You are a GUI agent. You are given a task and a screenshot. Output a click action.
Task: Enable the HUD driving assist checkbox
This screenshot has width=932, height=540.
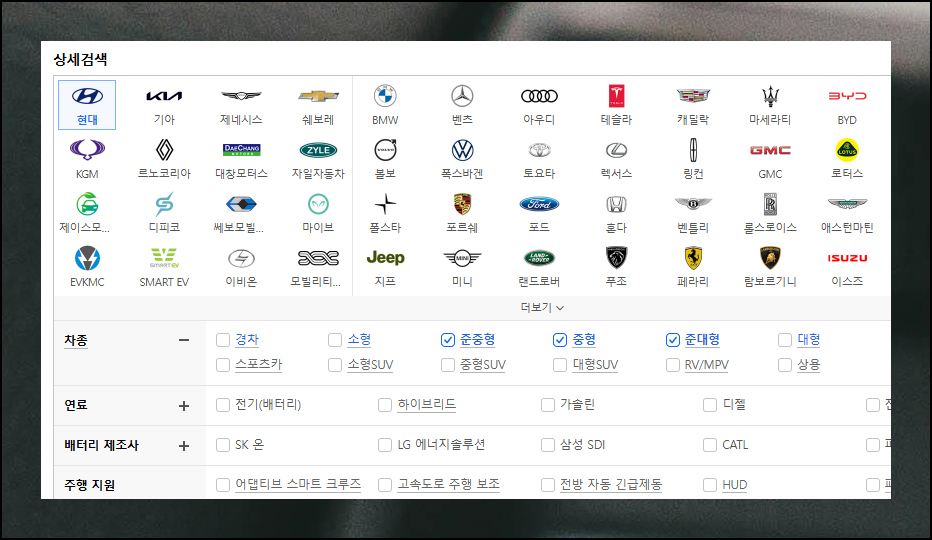pyautogui.click(x=710, y=485)
